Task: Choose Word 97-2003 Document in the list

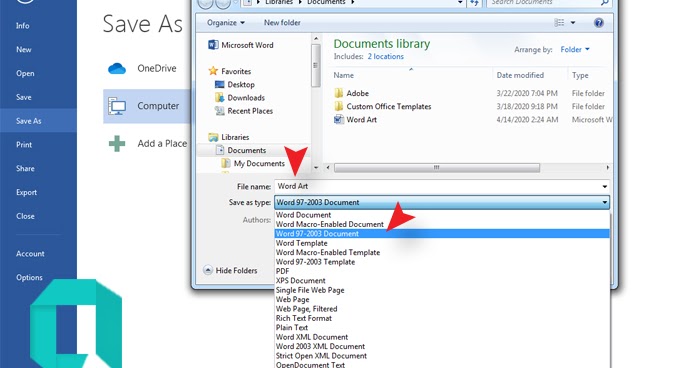Action: (x=442, y=234)
